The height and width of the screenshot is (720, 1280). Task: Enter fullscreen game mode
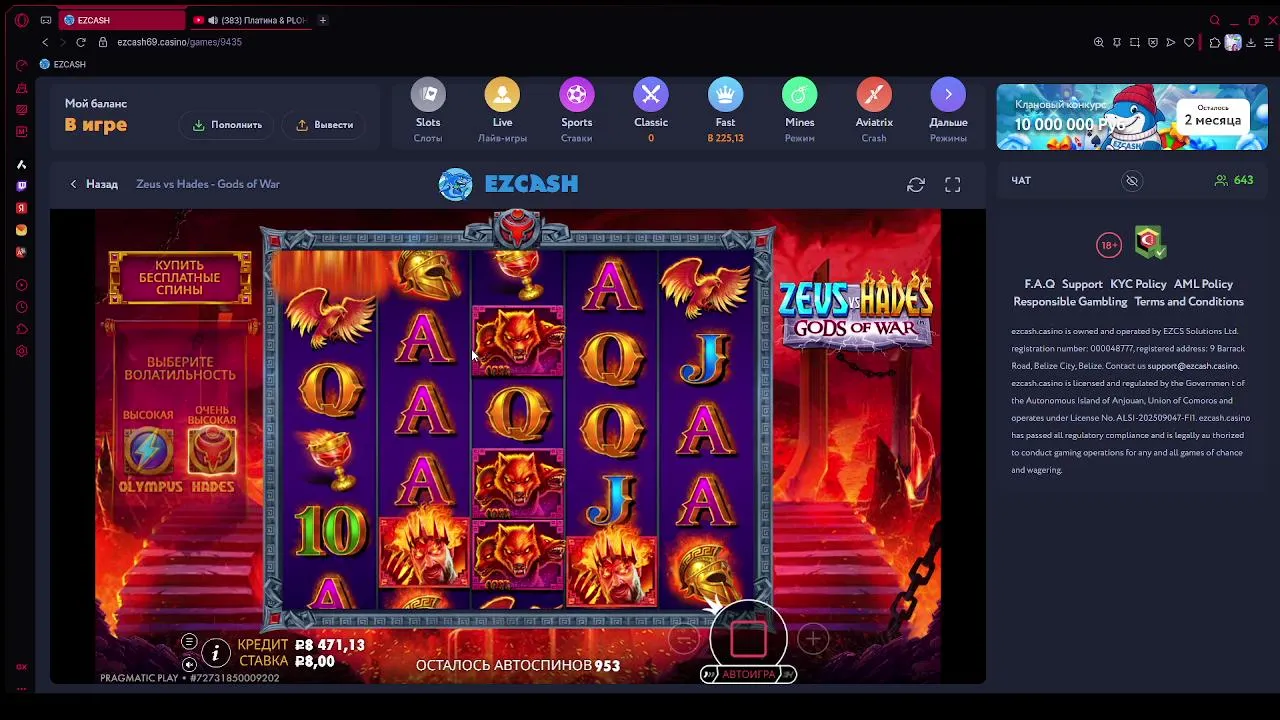point(953,185)
